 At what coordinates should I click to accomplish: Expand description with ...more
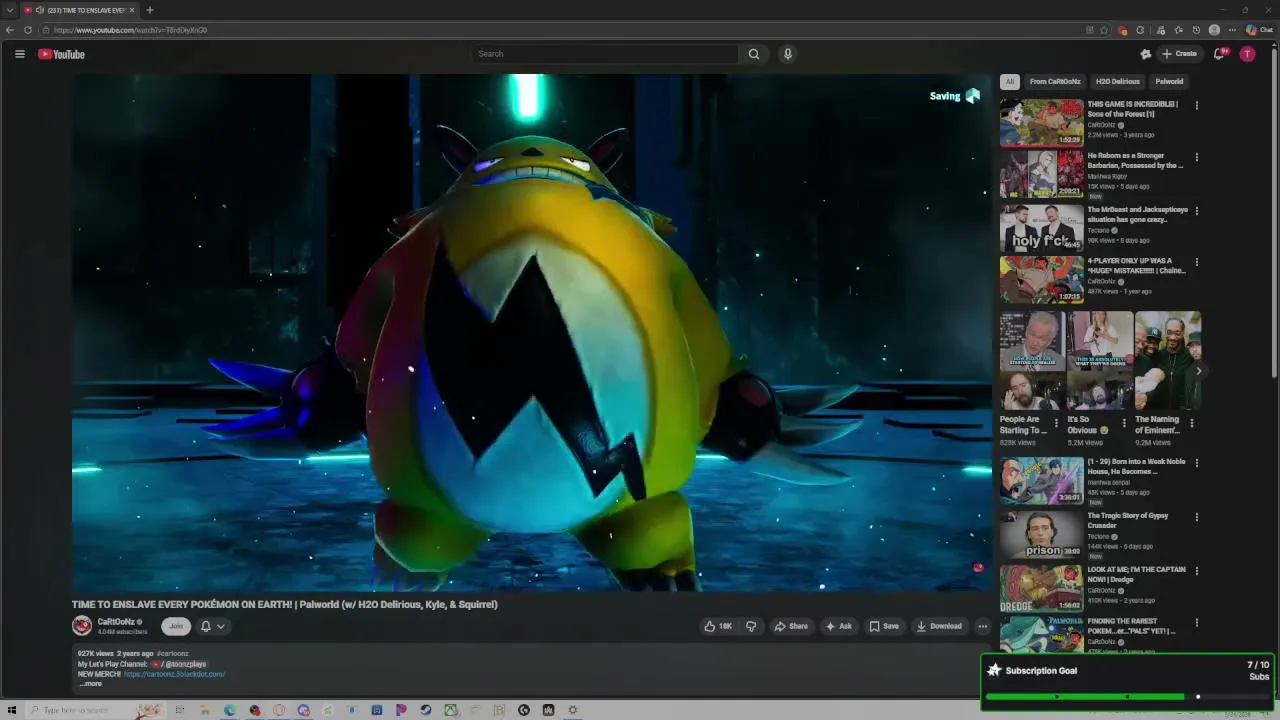click(90, 684)
